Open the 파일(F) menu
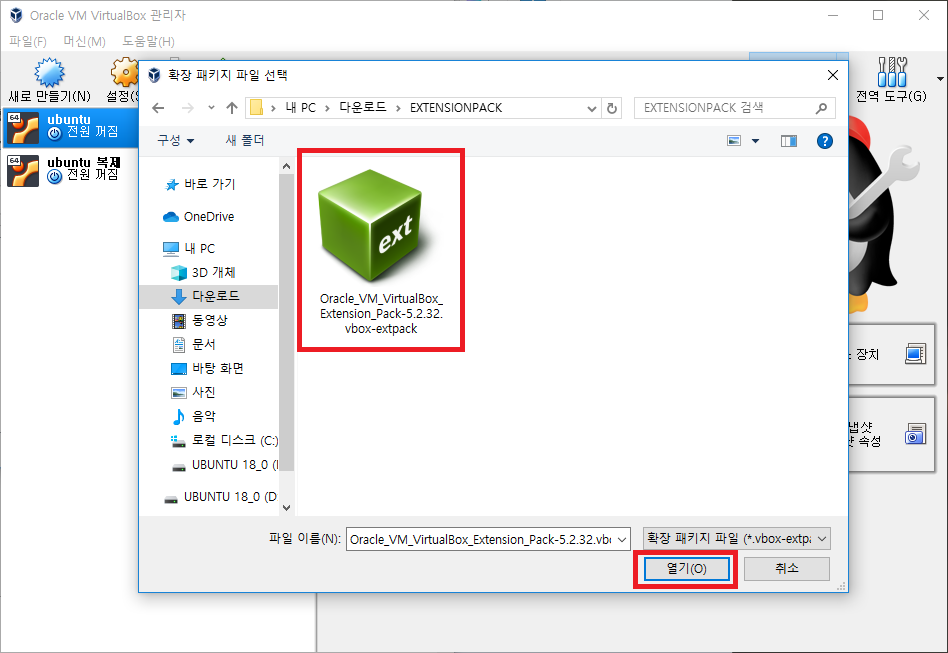 28,41
